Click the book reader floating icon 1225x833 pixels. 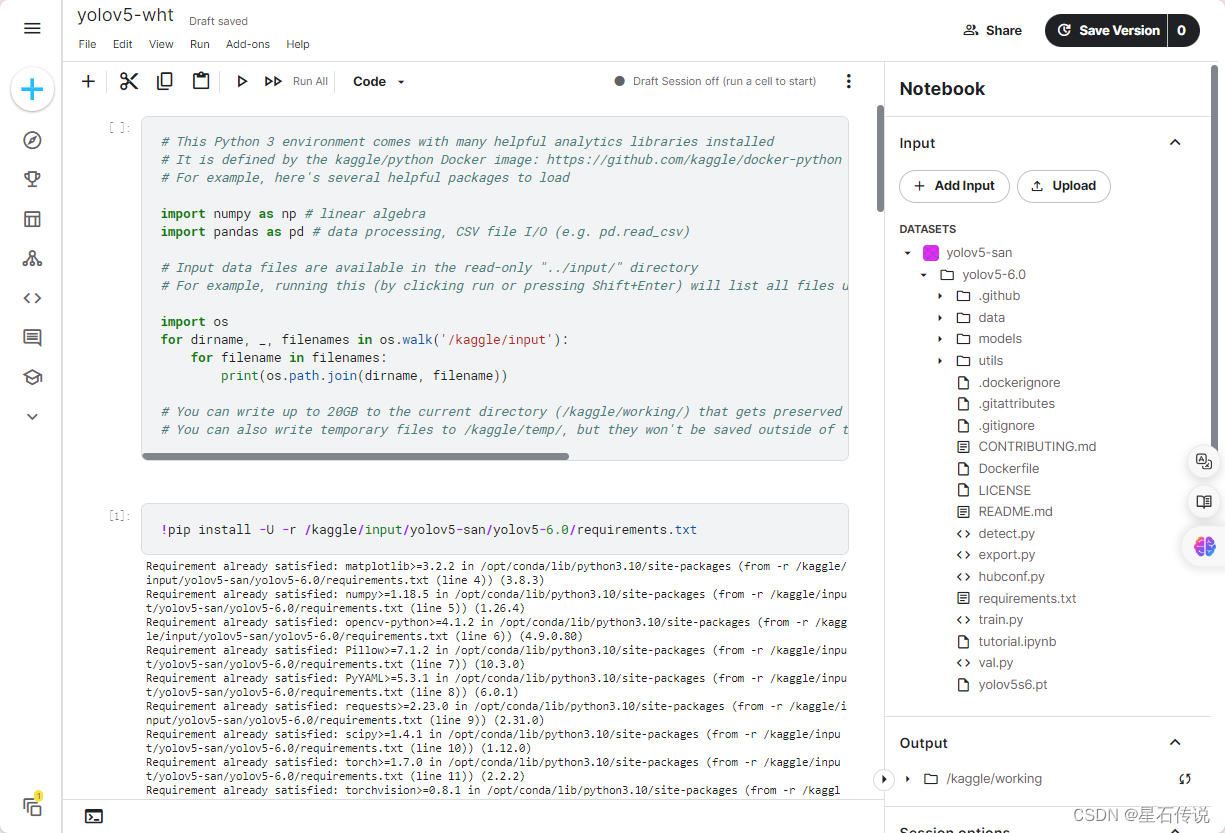[1204, 502]
